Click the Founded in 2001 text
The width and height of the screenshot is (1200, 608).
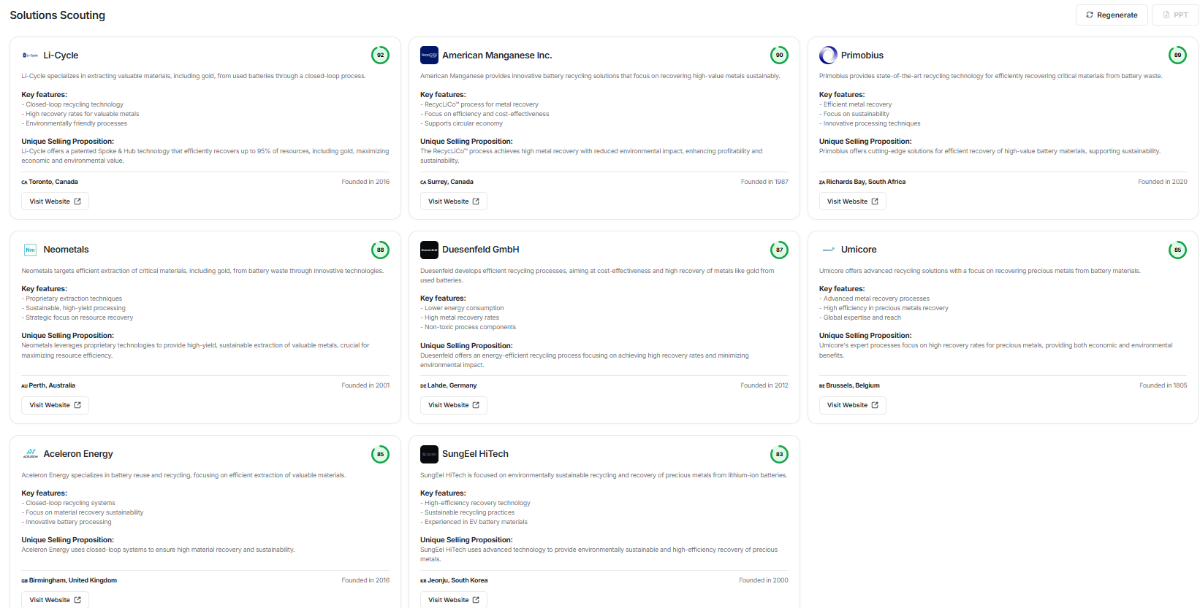pos(366,385)
